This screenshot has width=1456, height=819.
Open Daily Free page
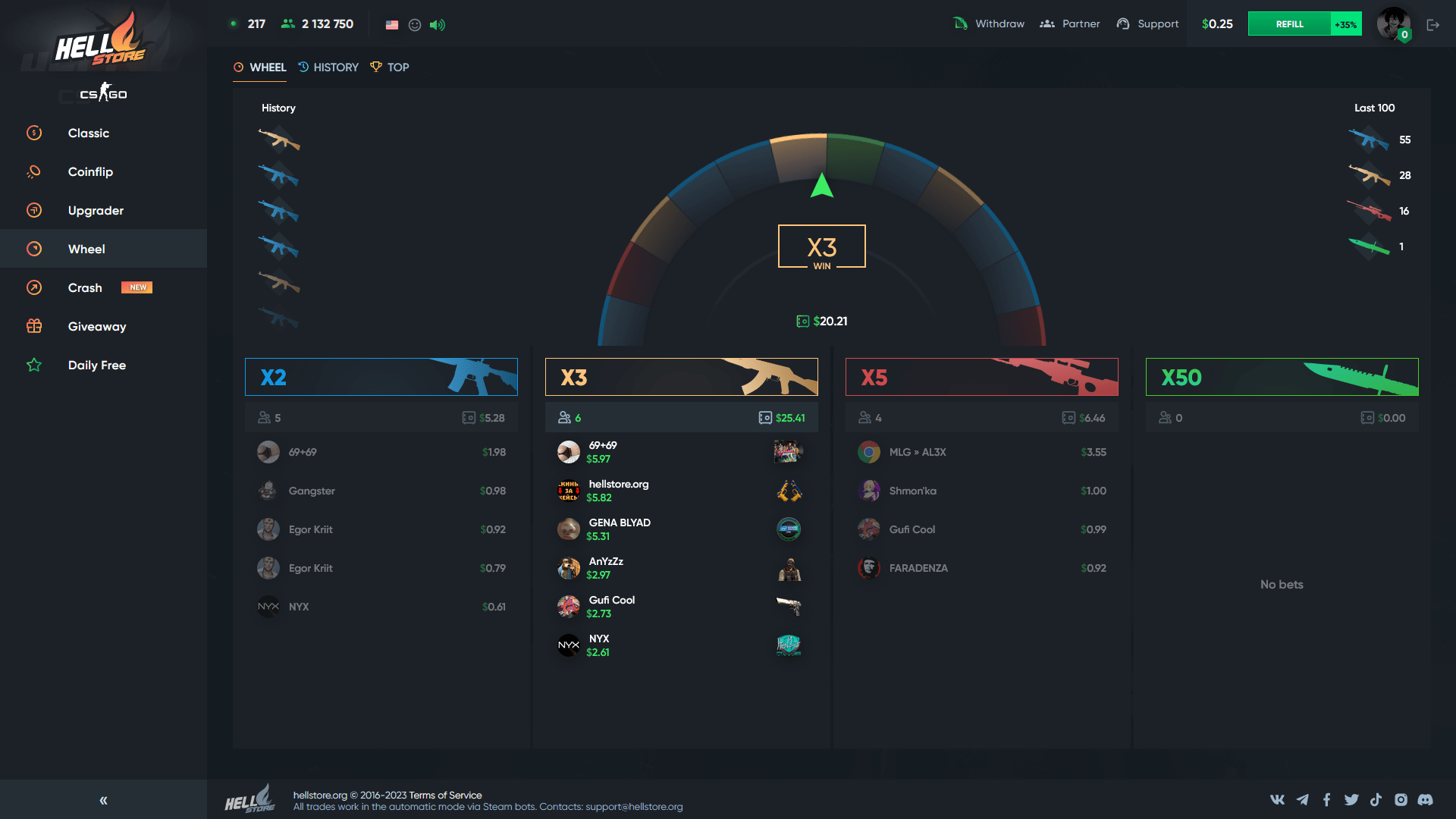coord(103,366)
